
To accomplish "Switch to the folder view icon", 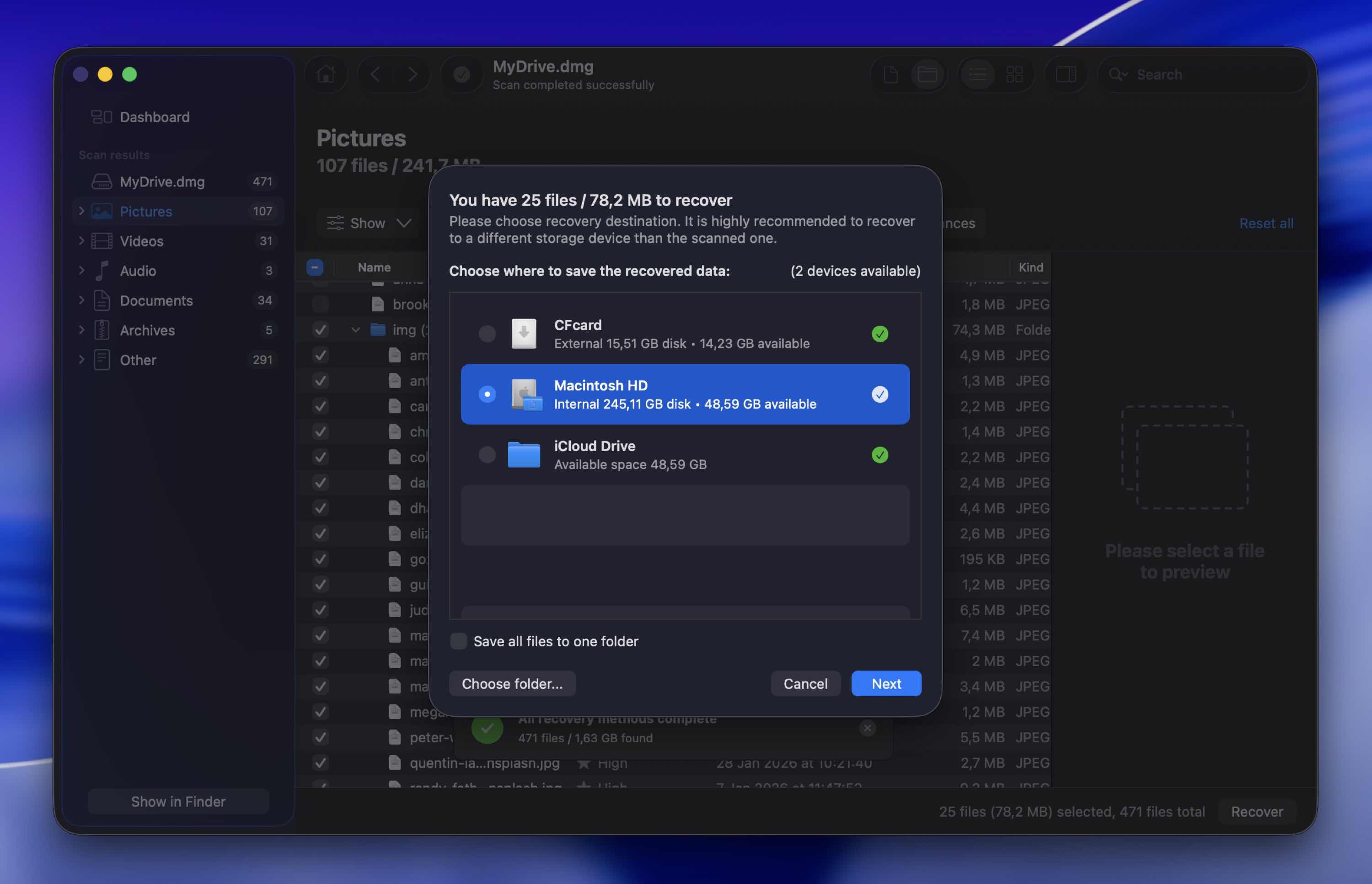I will (x=927, y=75).
